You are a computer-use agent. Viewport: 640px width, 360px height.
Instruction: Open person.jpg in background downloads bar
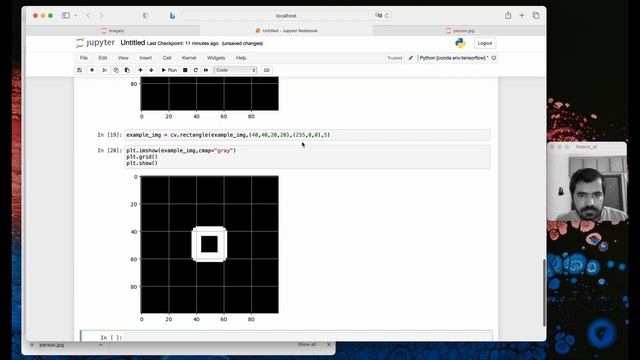click(52, 345)
